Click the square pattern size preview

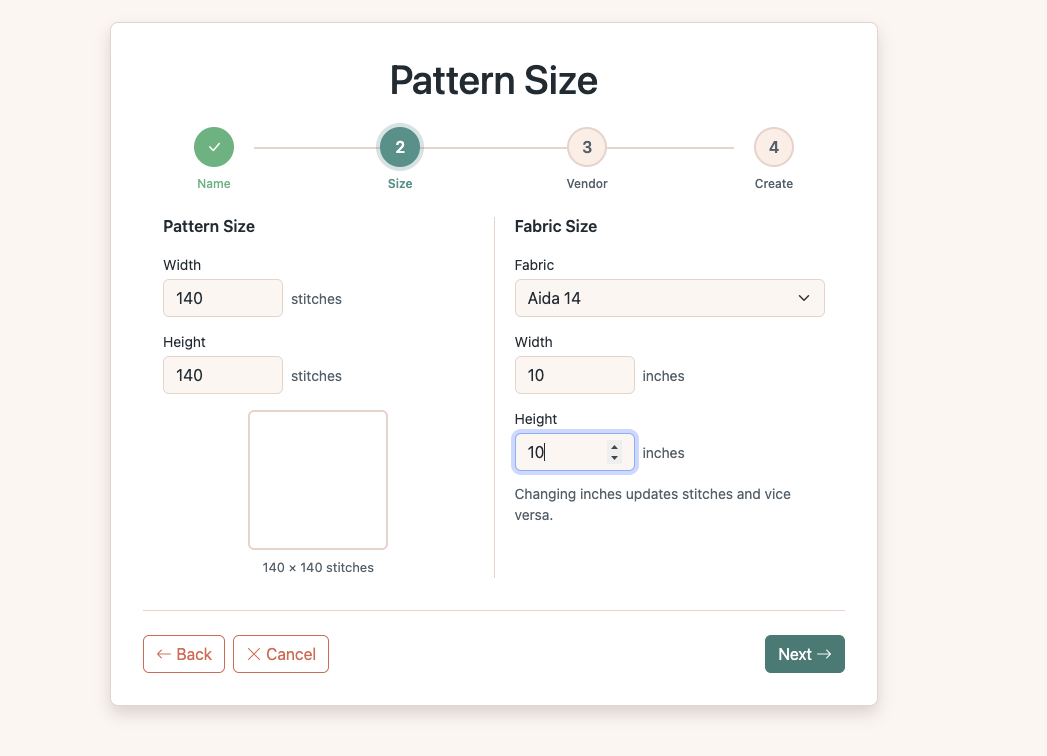click(x=318, y=480)
